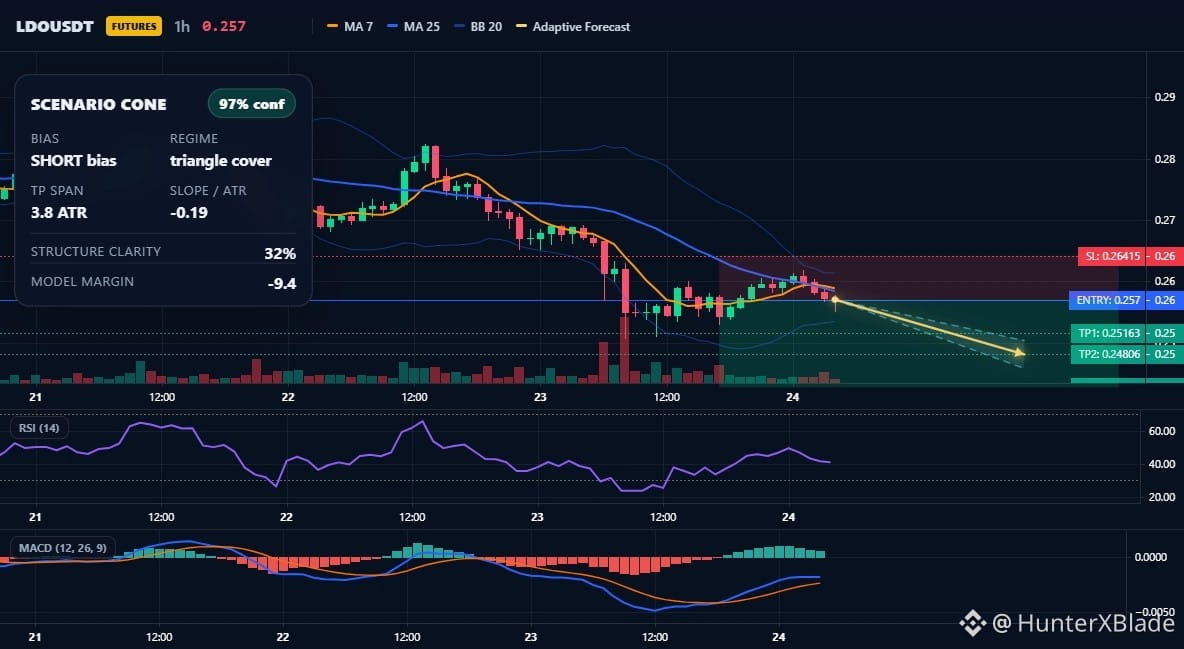The width and height of the screenshot is (1184, 649).
Task: Toggle the BB 20 legend entry
Action: (x=478, y=26)
